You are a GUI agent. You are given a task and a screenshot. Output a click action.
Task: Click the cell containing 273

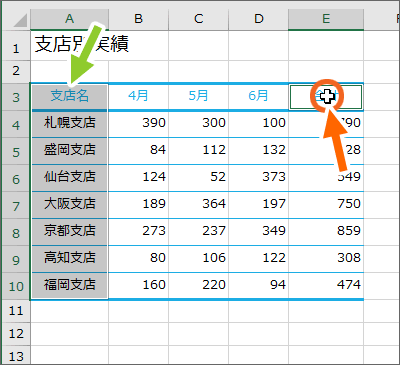138,232
